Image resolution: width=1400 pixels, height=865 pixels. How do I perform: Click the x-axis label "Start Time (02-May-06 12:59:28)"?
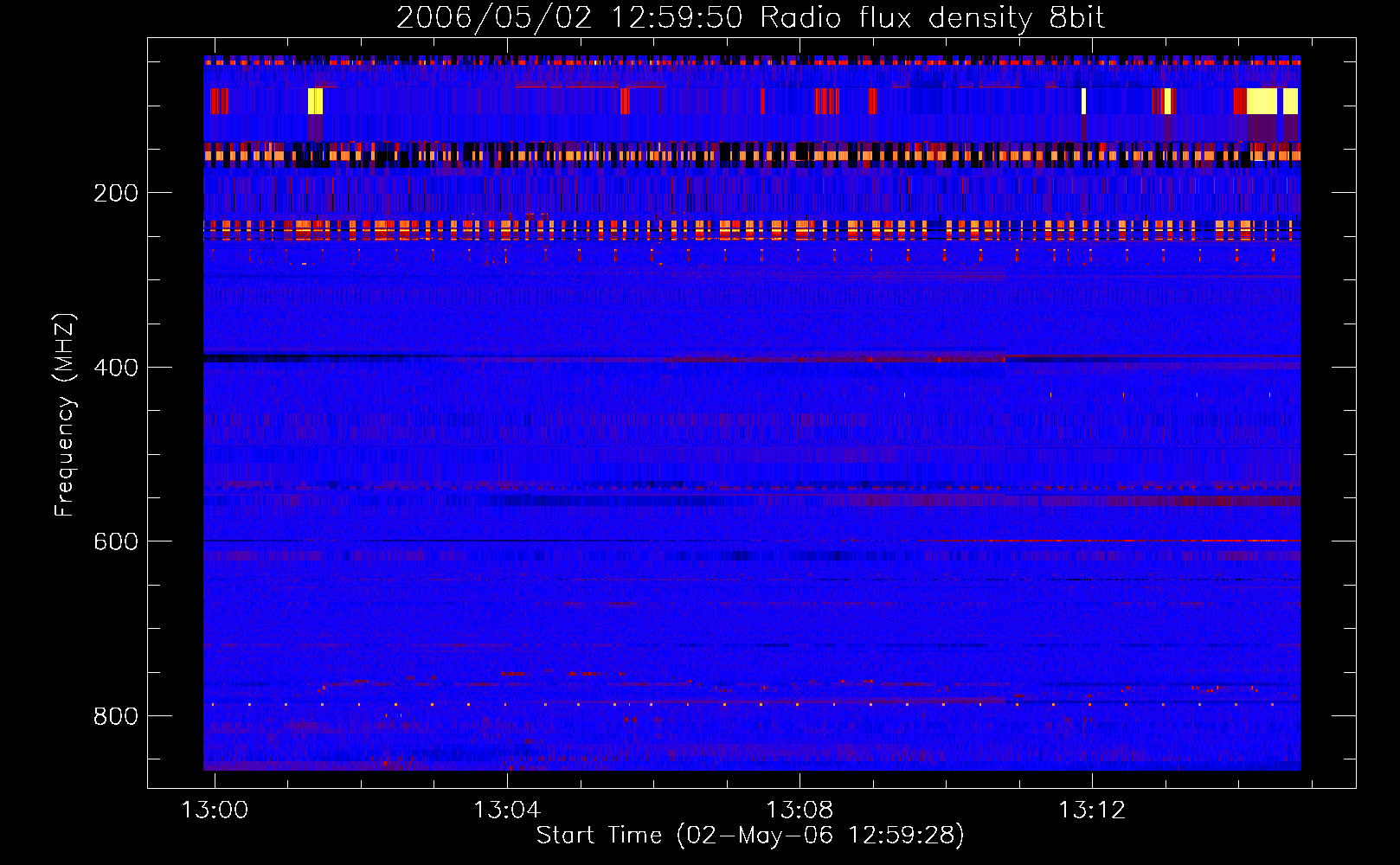point(750,836)
